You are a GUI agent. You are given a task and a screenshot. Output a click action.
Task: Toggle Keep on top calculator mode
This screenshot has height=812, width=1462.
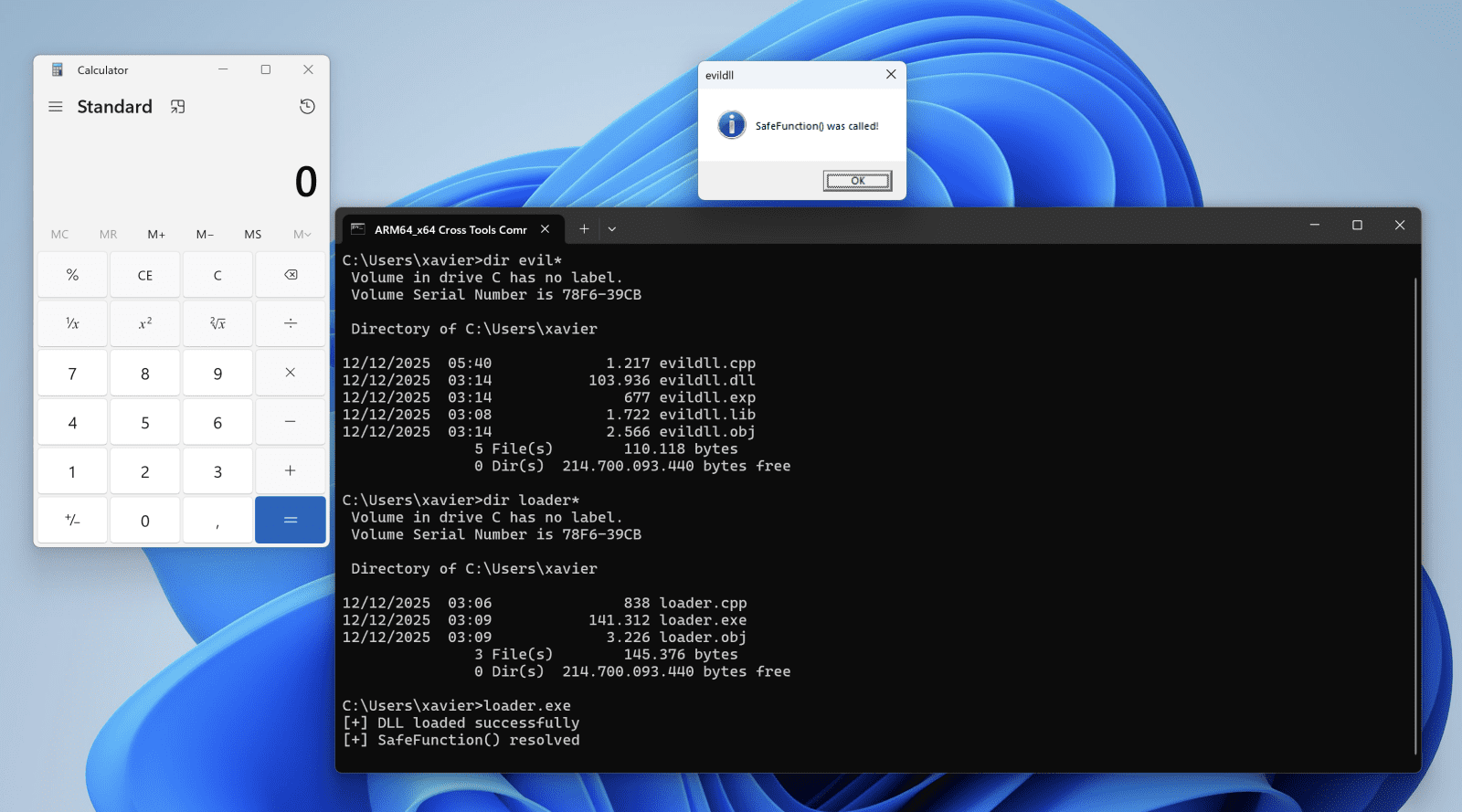tap(178, 107)
